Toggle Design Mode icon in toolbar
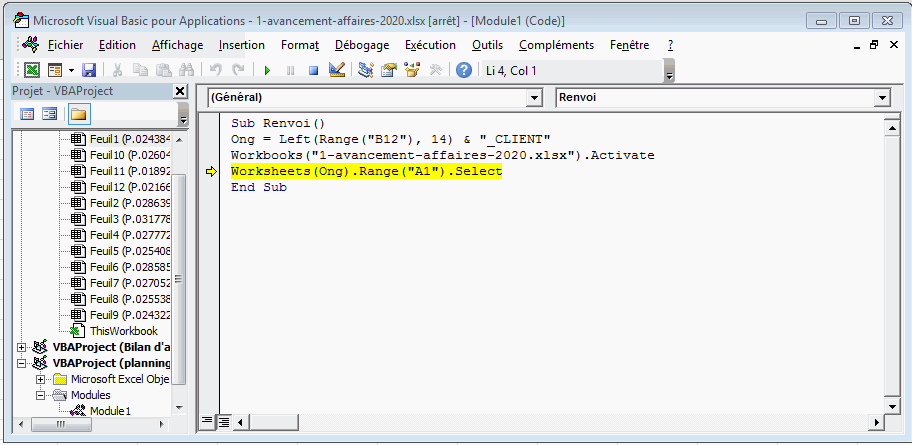 (336, 70)
